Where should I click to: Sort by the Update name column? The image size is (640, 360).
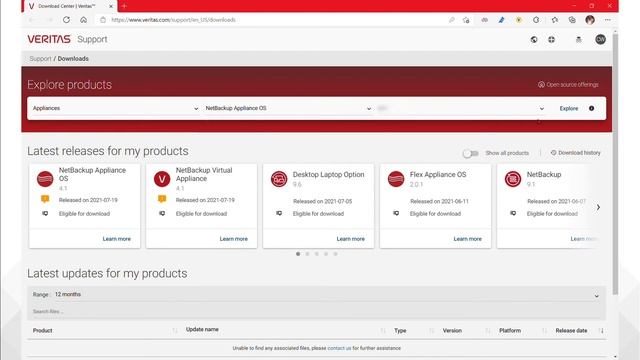point(202,329)
